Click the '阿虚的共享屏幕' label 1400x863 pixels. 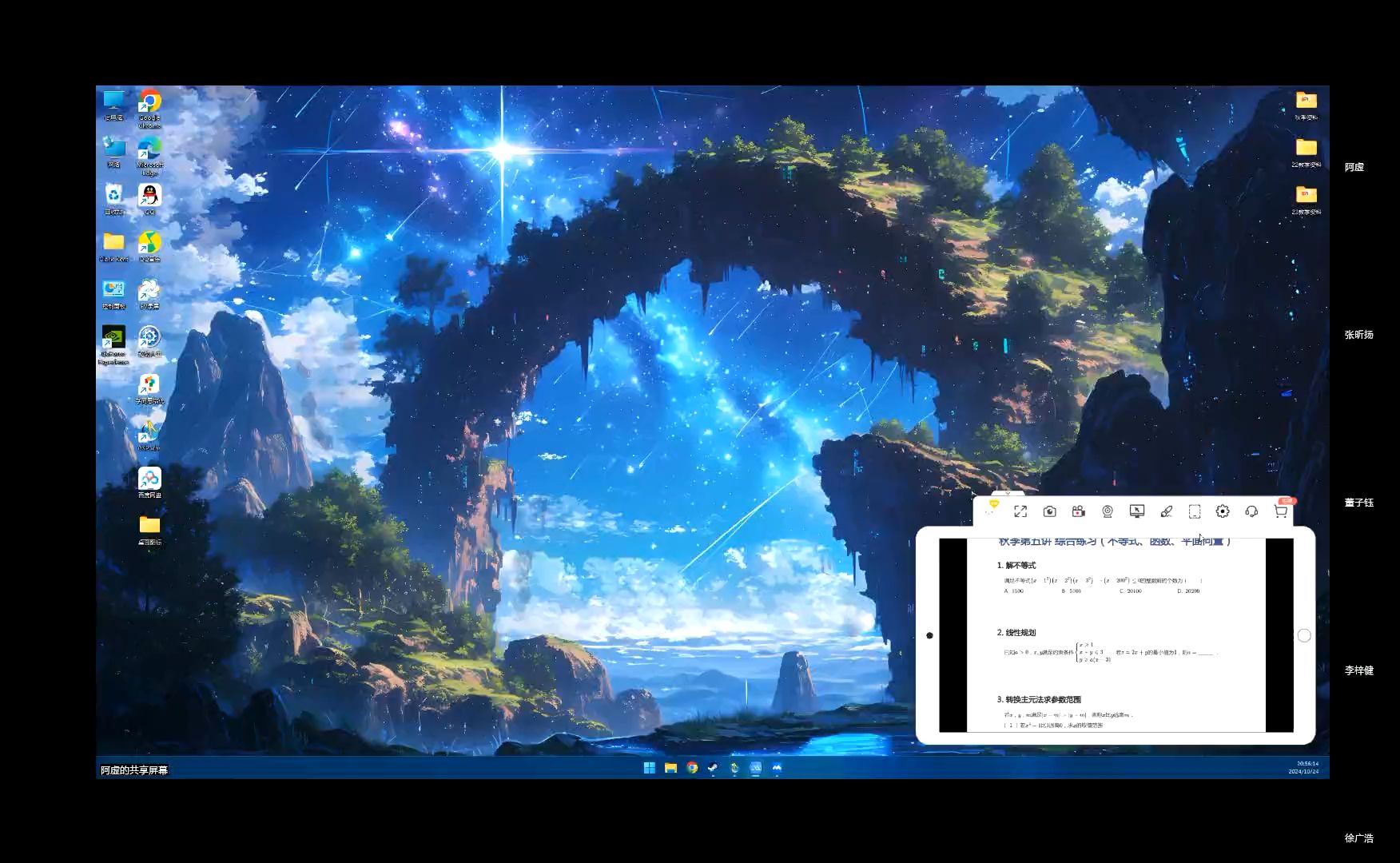pos(134,770)
